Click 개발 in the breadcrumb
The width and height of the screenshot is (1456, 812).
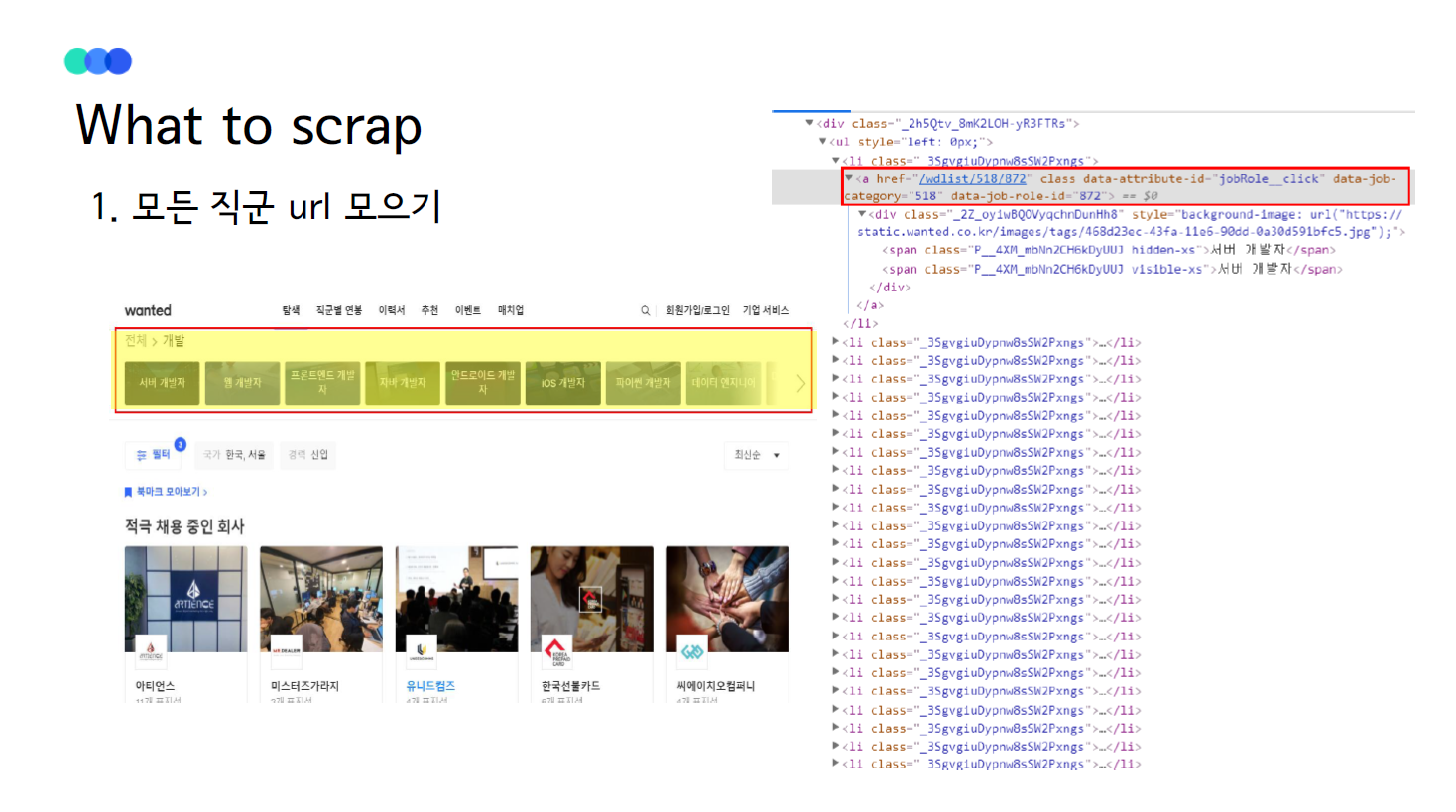point(174,340)
